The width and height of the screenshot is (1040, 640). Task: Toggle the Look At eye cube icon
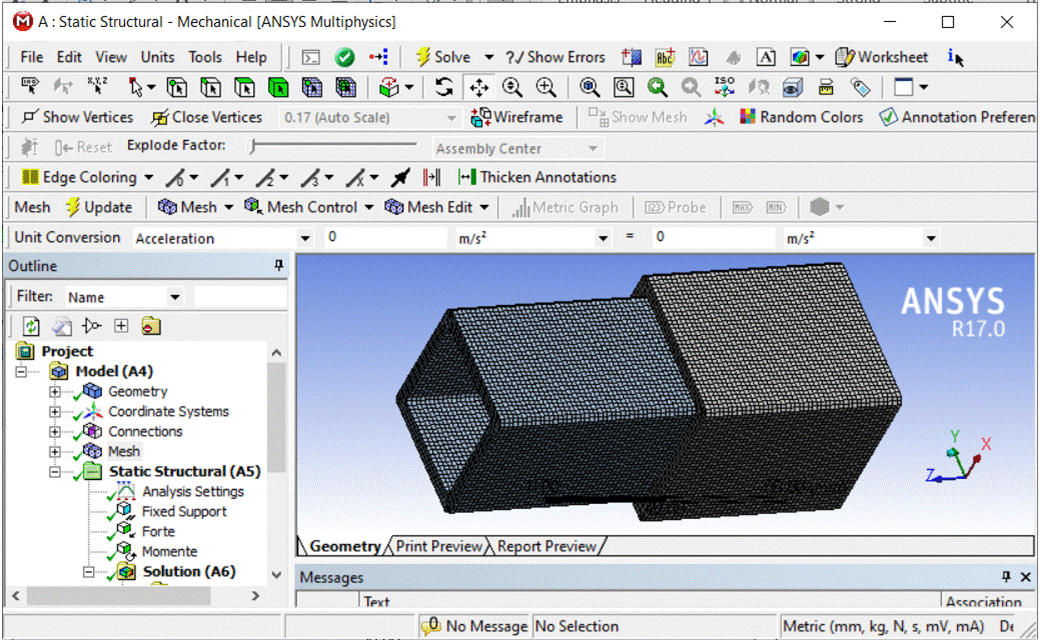click(792, 87)
